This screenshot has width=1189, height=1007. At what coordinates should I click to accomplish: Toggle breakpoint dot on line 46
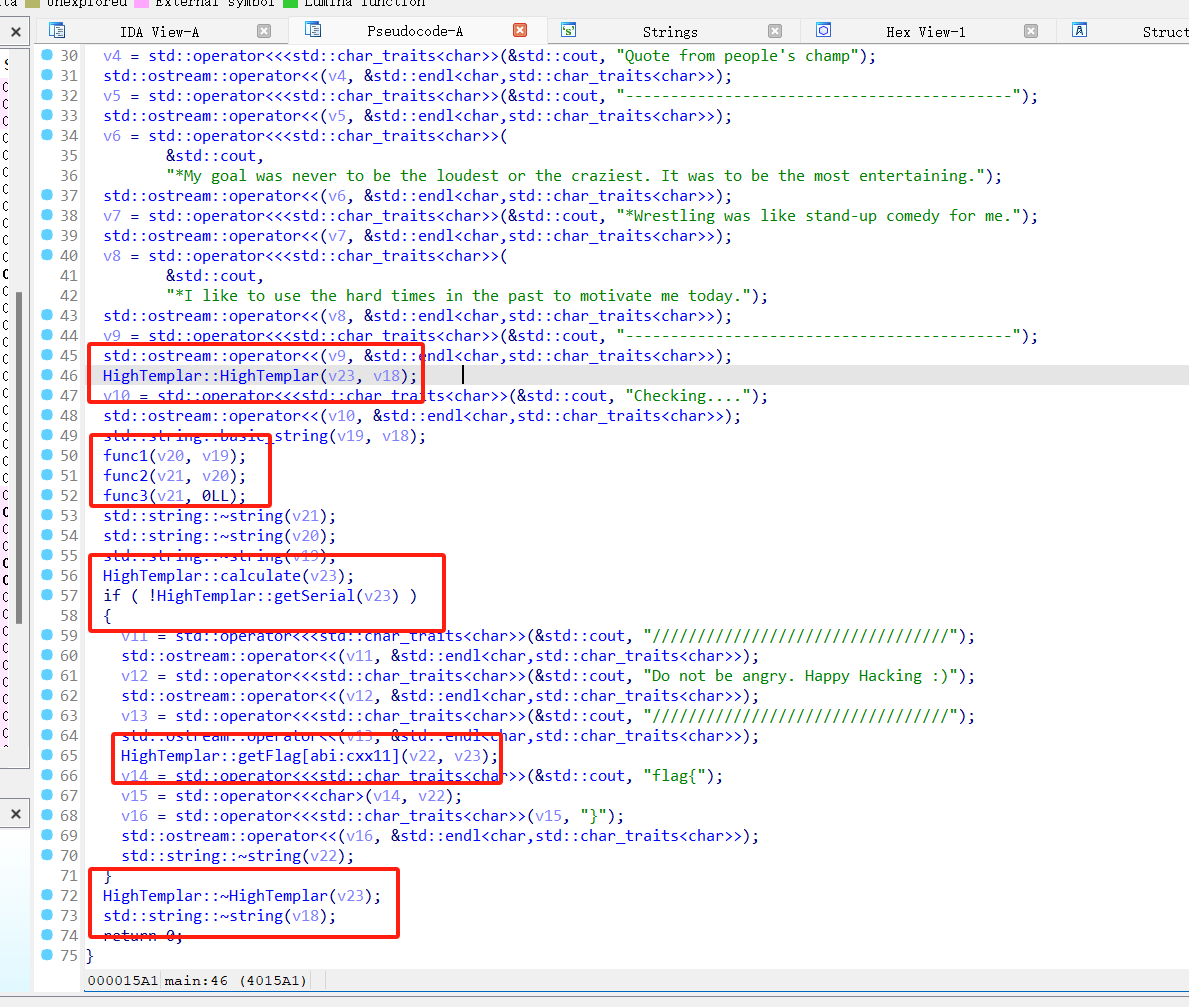[47, 375]
